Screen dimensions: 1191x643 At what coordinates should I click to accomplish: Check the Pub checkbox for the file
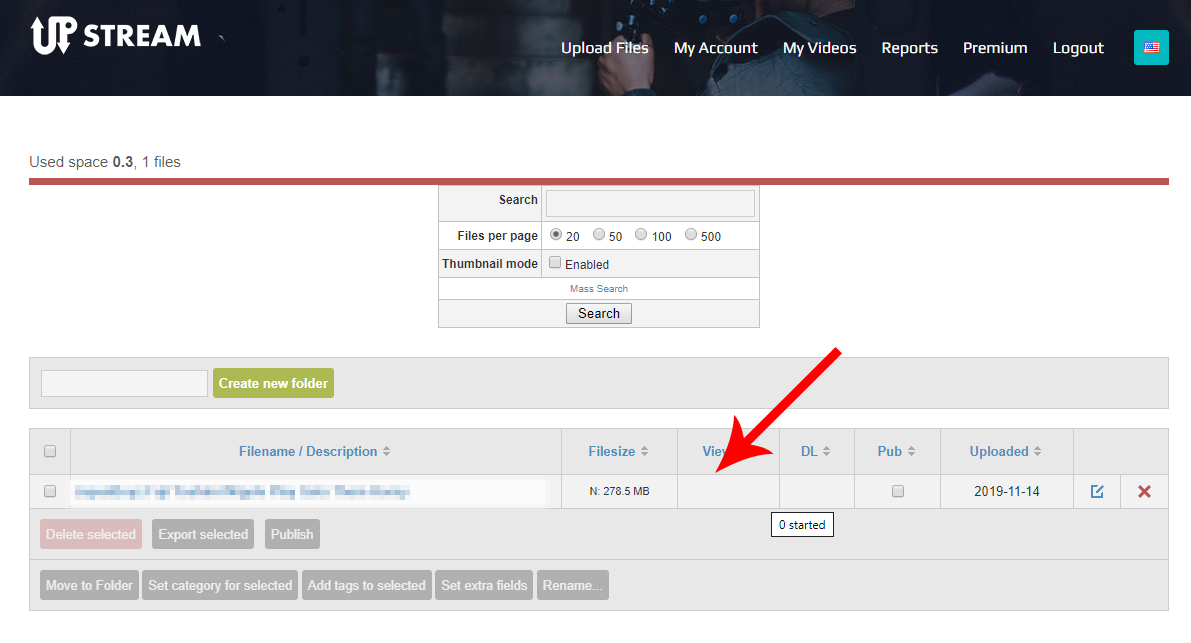pyautogui.click(x=898, y=491)
